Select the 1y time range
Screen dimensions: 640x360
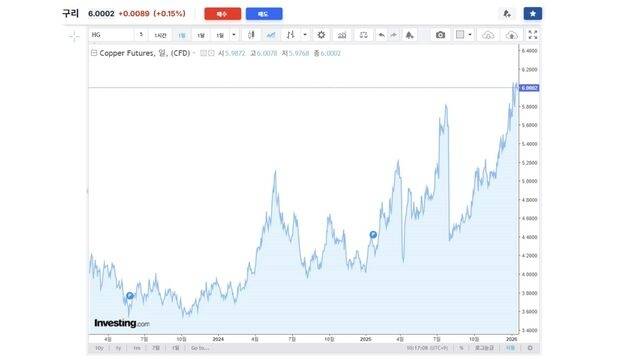point(118,348)
